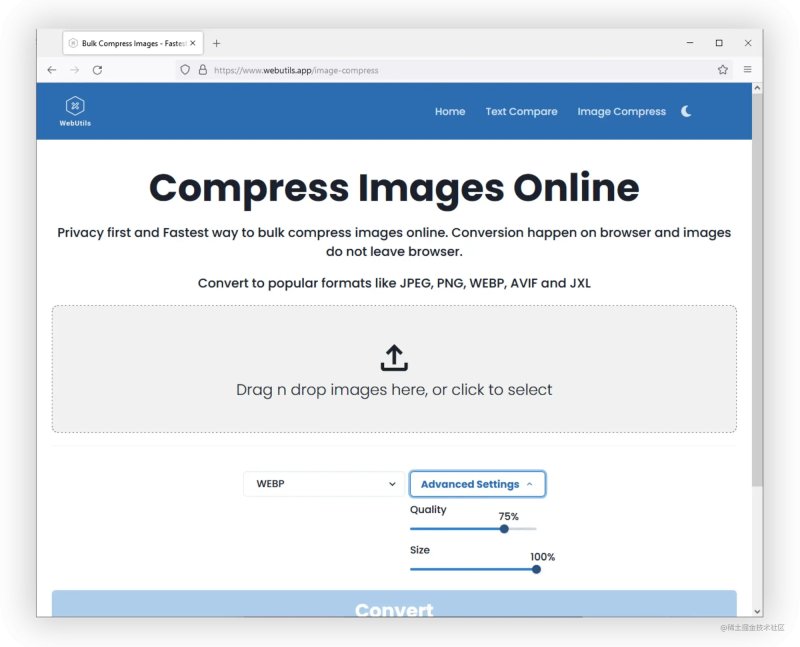This screenshot has width=800, height=647.
Task: Bookmark this page with the star icon
Action: 722,70
